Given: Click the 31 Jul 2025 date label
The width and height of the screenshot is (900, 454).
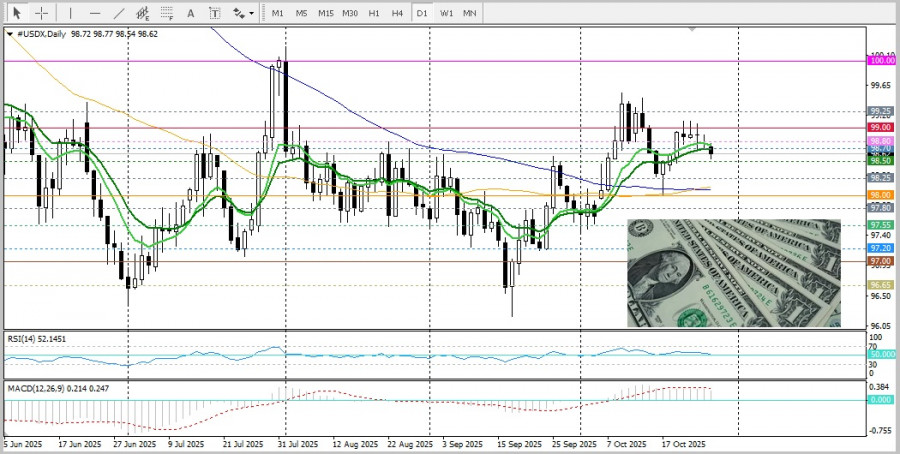Looking at the screenshot, I should pos(297,444).
